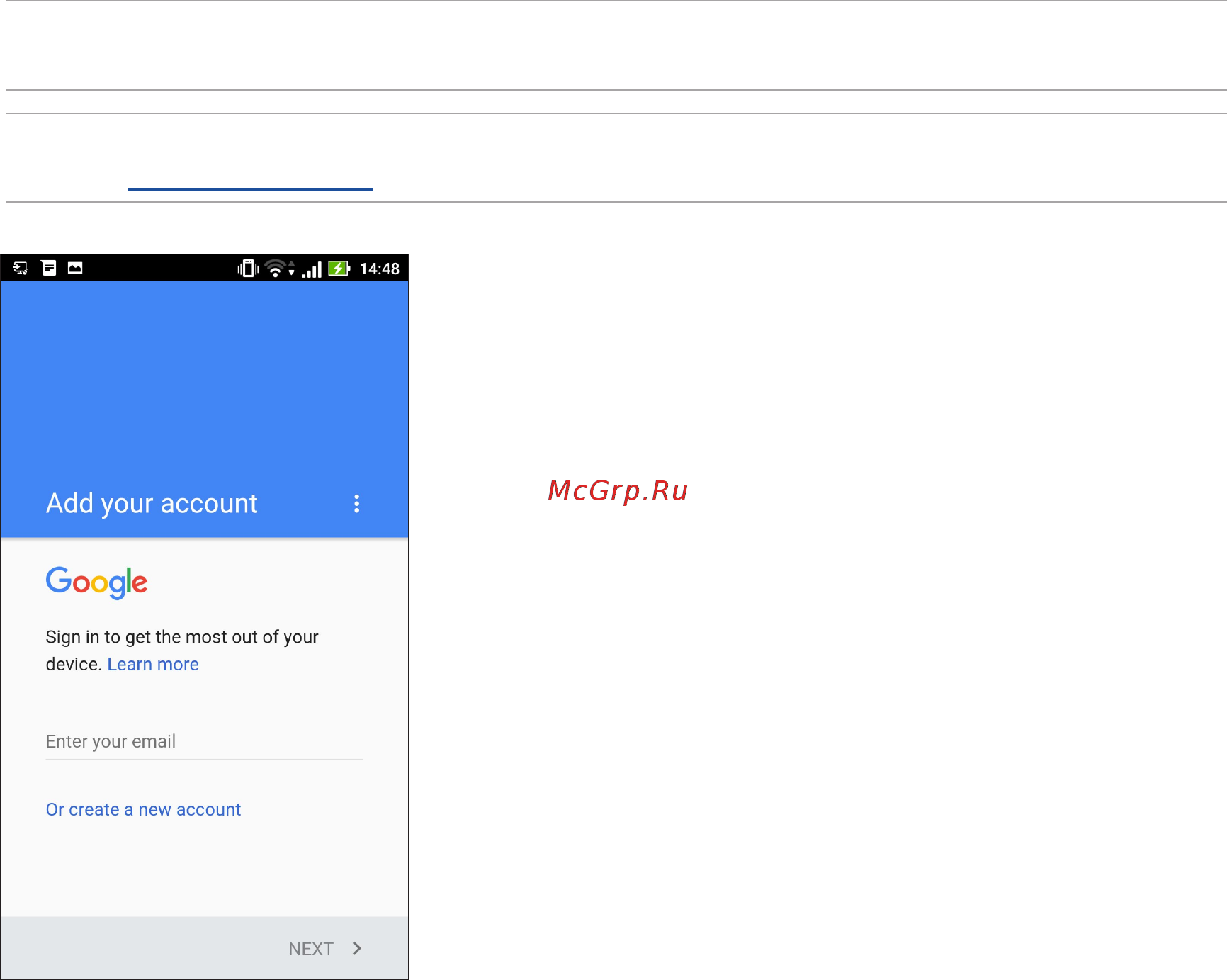Screen dimensions: 1227x980
Task: Tap the 14:48 clock
Action: (380, 269)
